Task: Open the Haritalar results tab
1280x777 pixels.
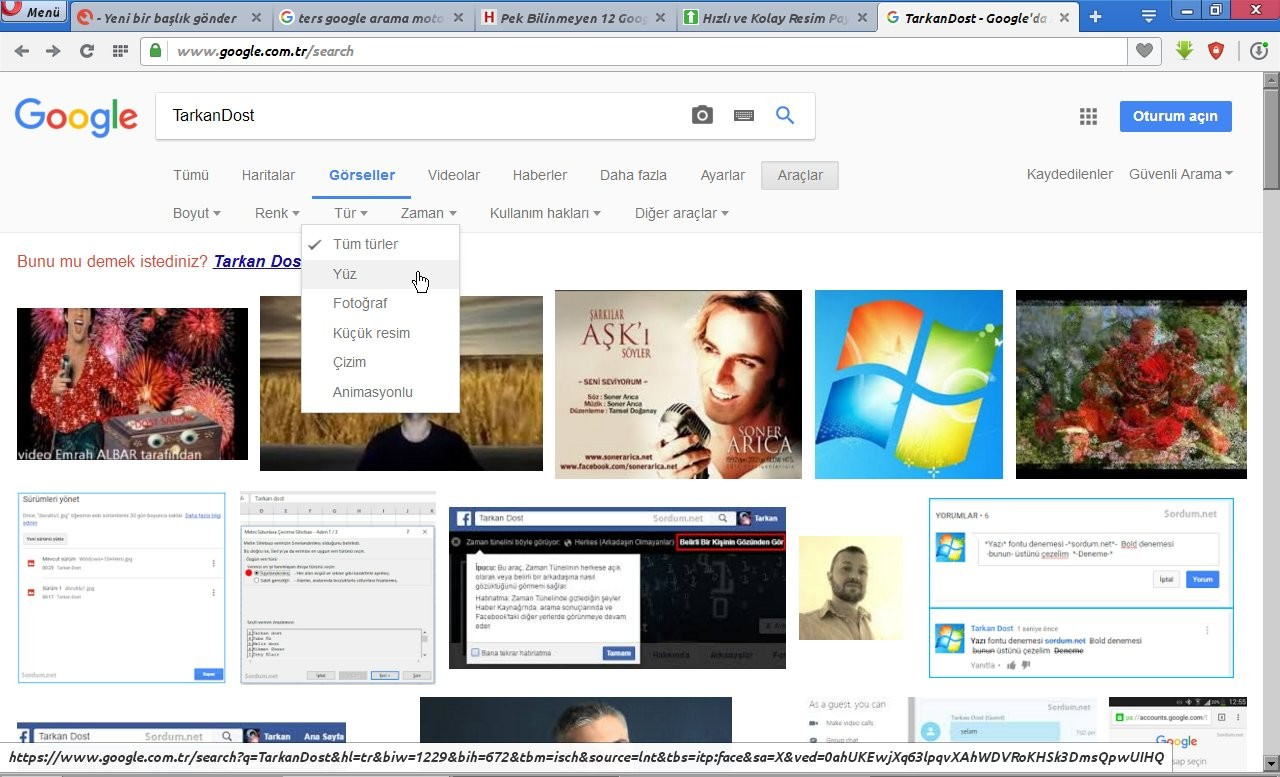Action: coord(268,175)
